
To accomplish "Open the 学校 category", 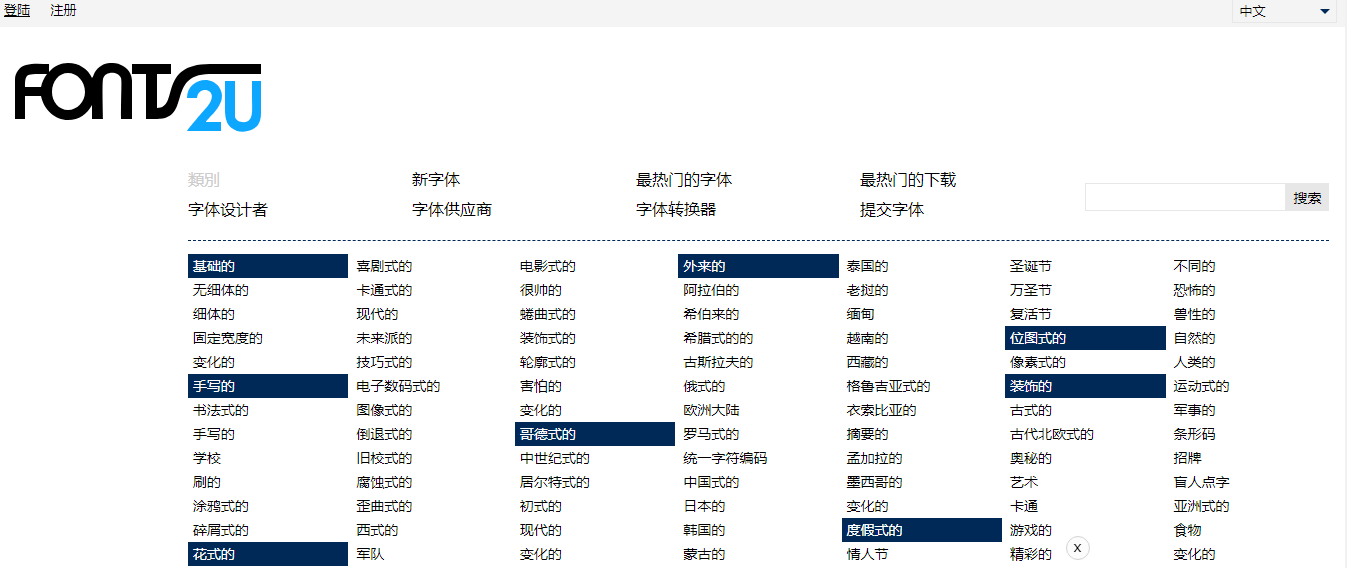I will [207, 458].
